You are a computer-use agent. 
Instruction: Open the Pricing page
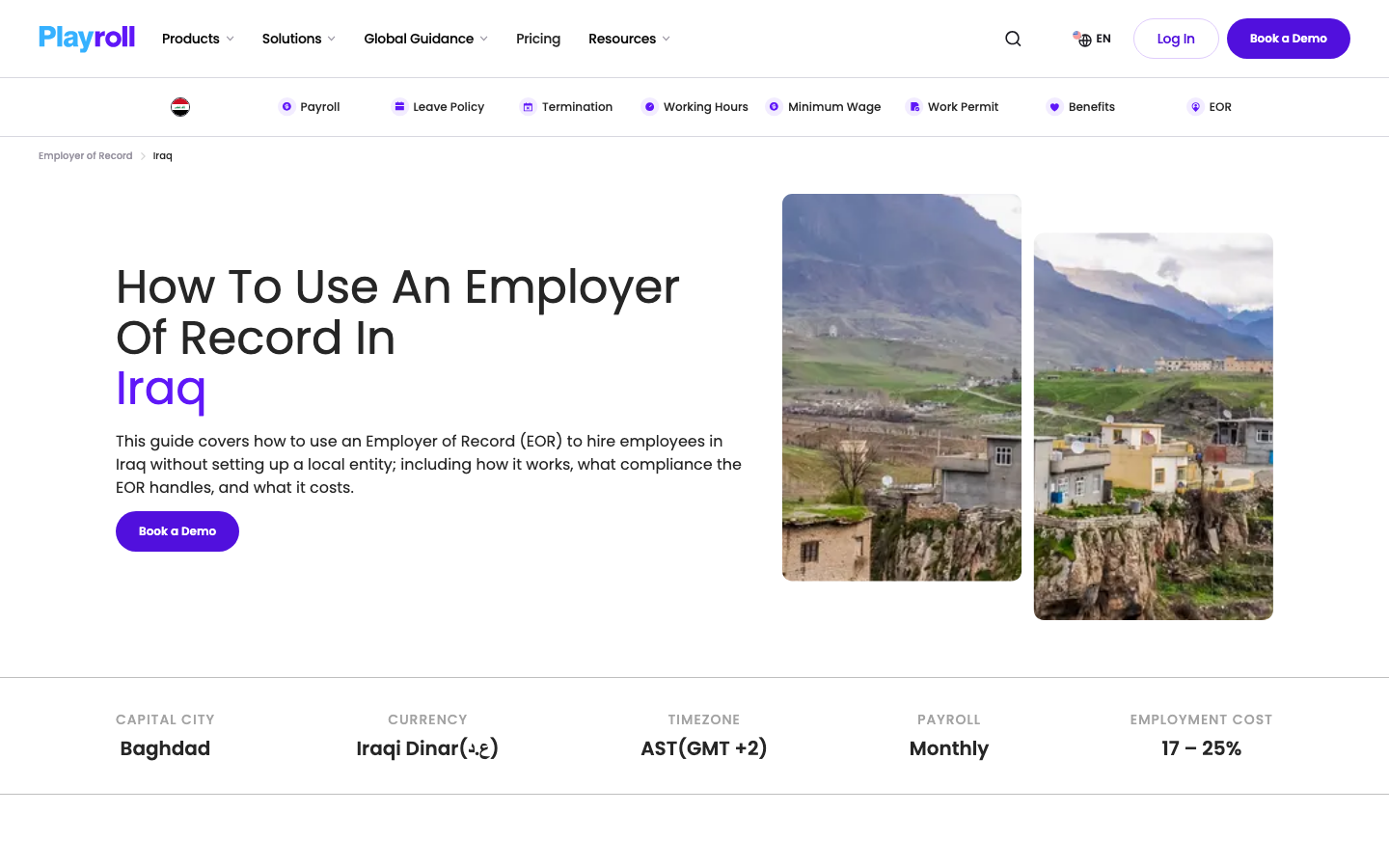[538, 39]
